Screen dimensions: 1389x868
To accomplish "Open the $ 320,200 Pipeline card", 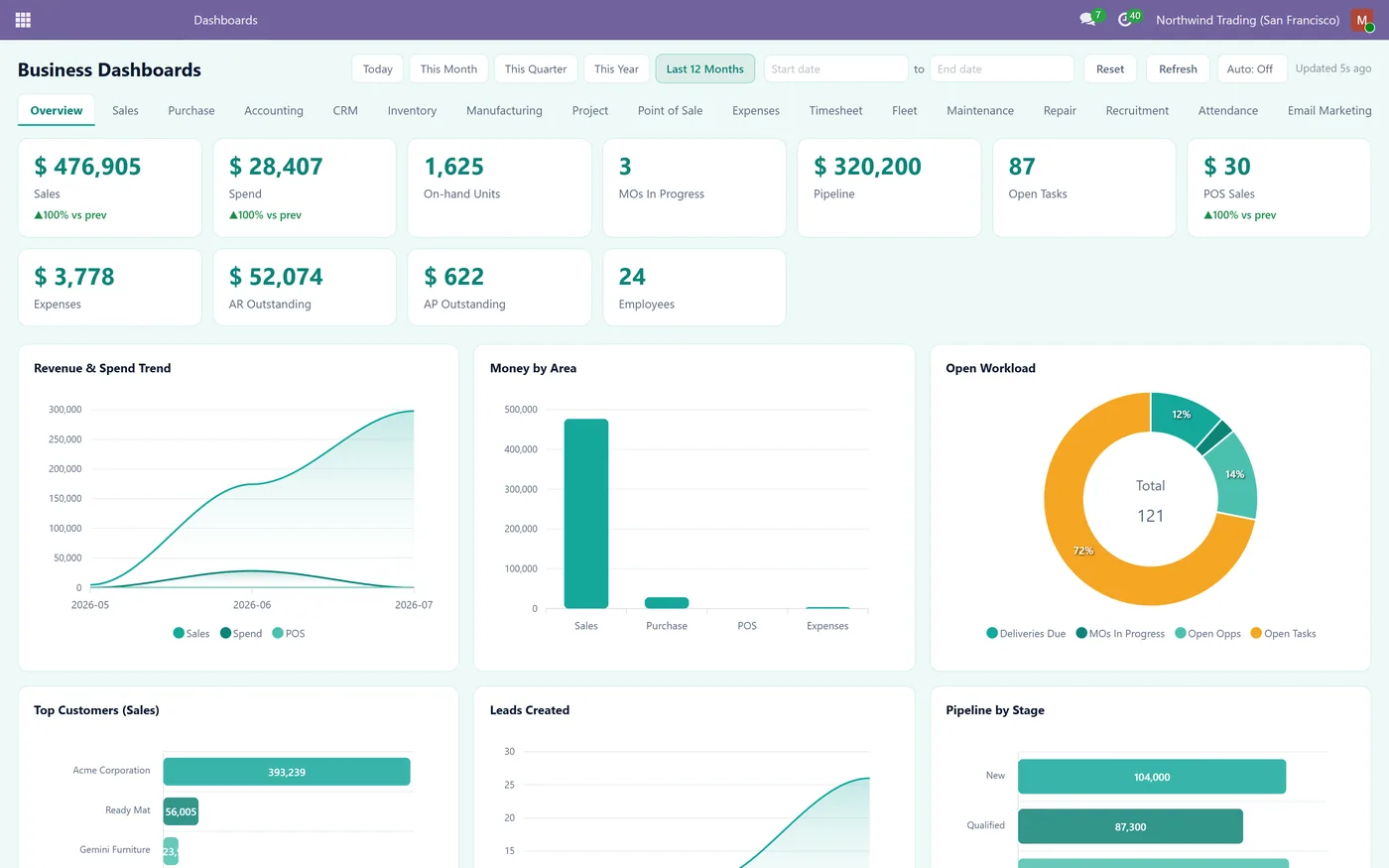I will pos(889,187).
